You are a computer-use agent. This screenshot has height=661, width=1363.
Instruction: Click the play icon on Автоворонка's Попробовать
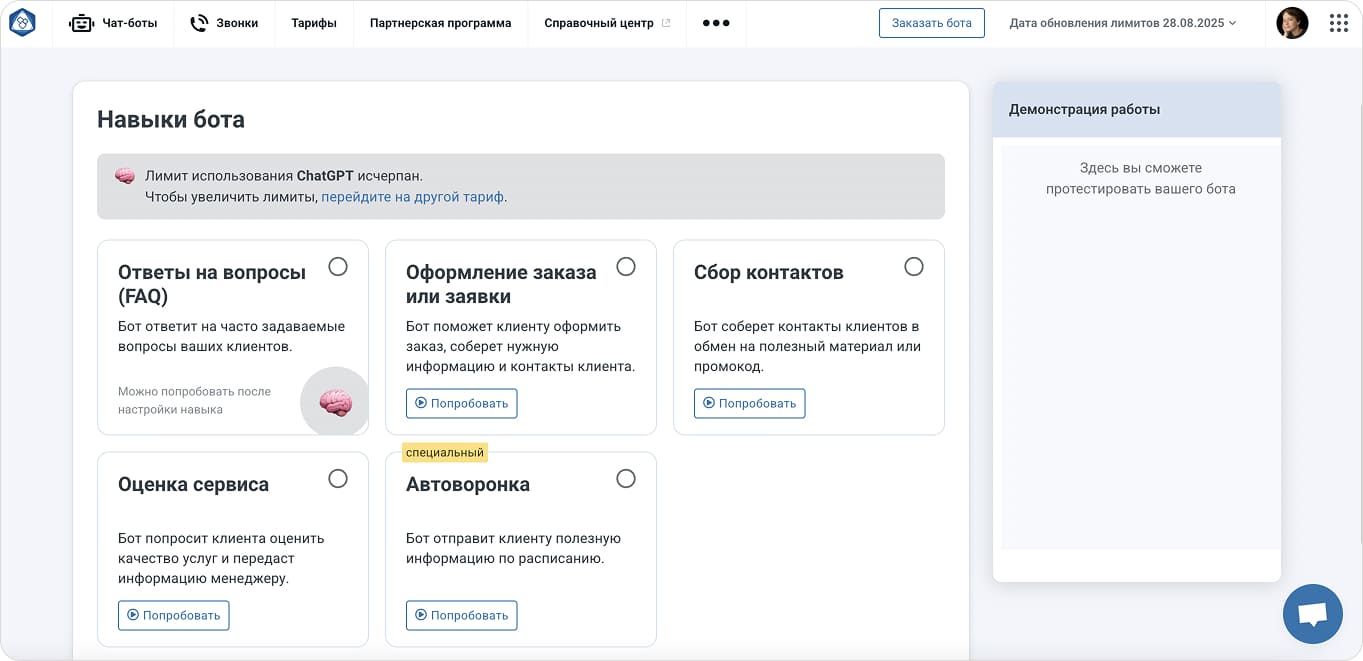[420, 615]
